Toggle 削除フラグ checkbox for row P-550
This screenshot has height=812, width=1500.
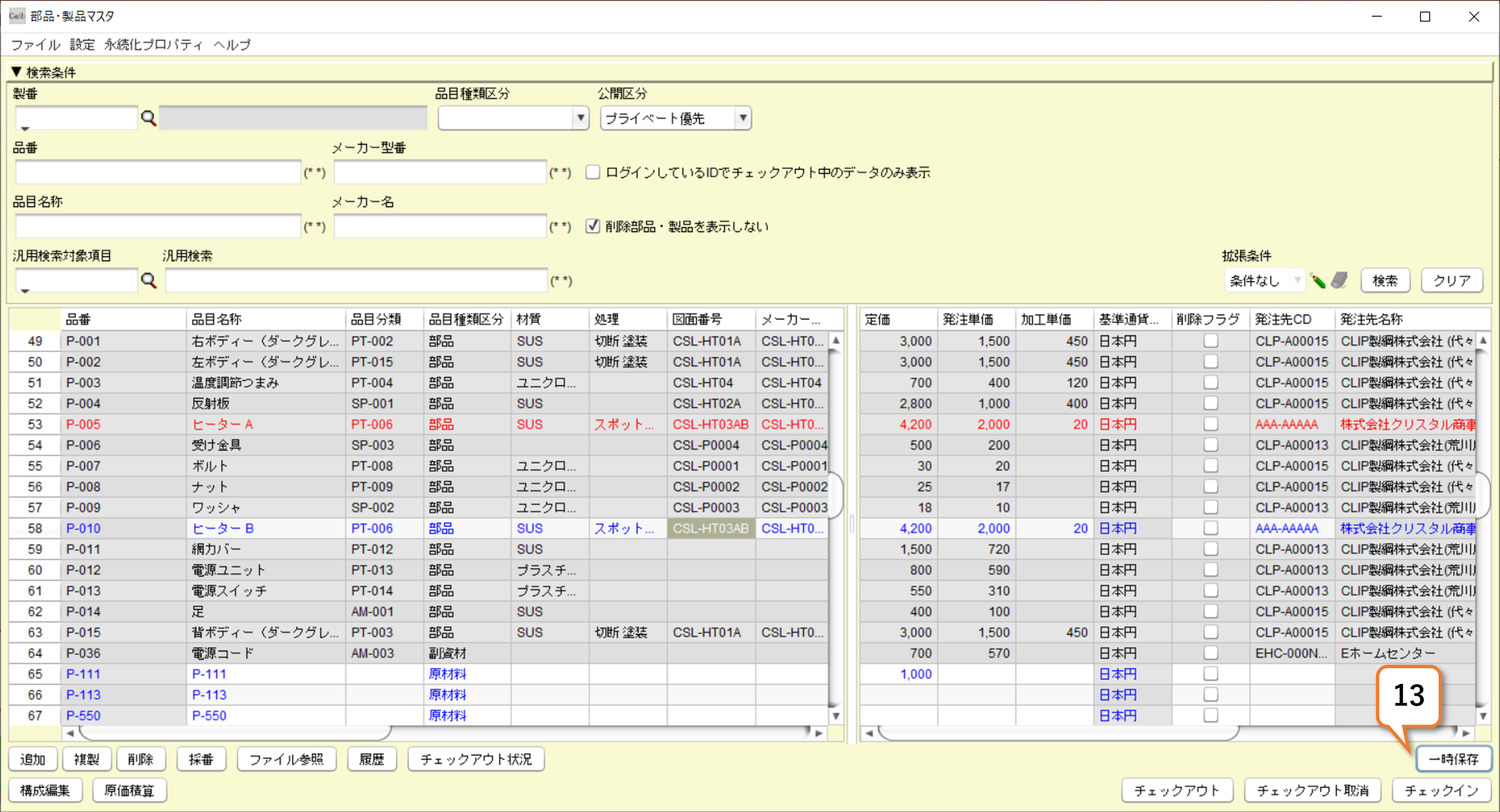1211,715
